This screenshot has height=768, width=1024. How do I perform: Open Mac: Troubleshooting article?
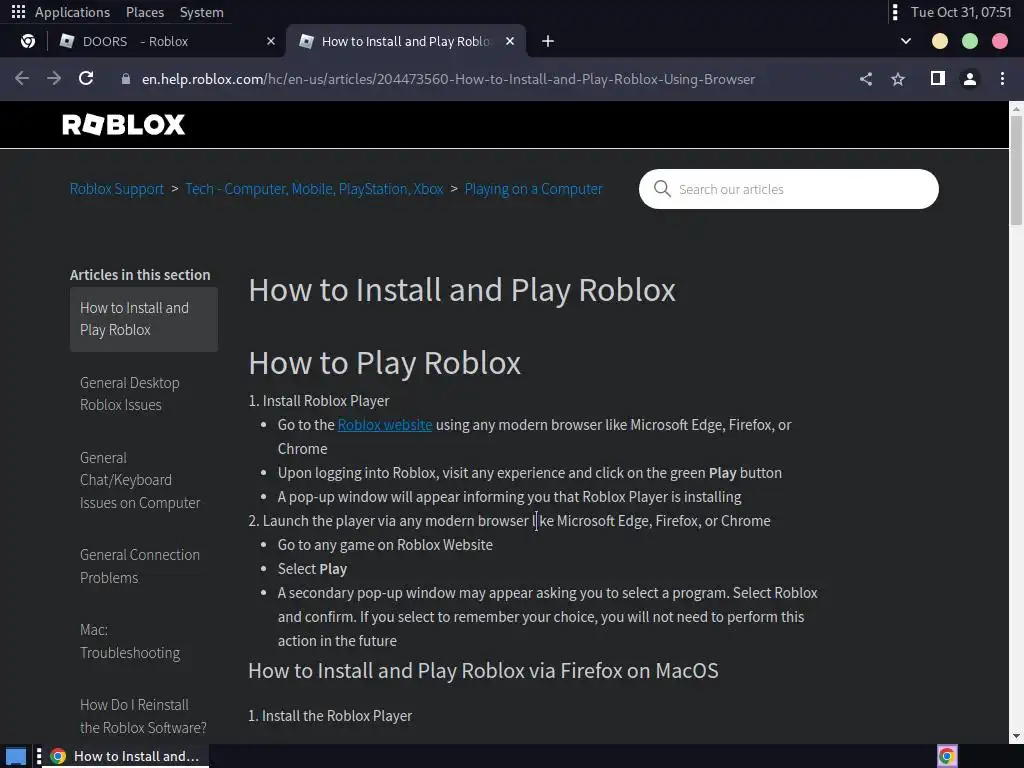click(x=129, y=641)
